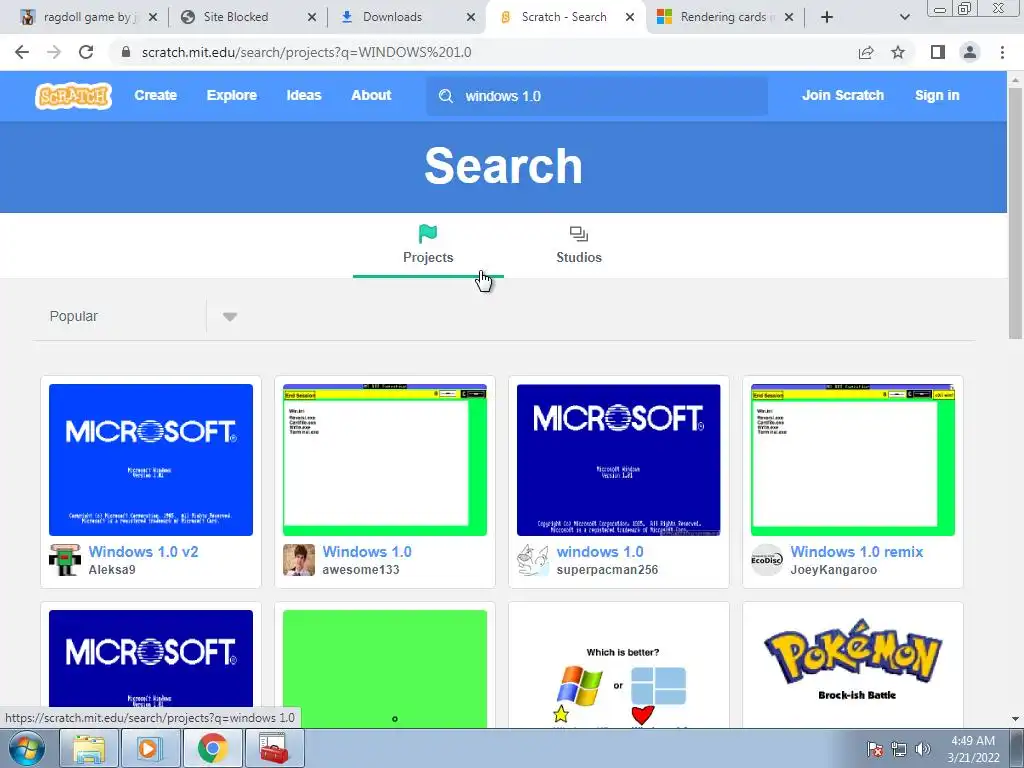1024x768 pixels.
Task: Click the browser address bar URL
Action: click(x=306, y=52)
